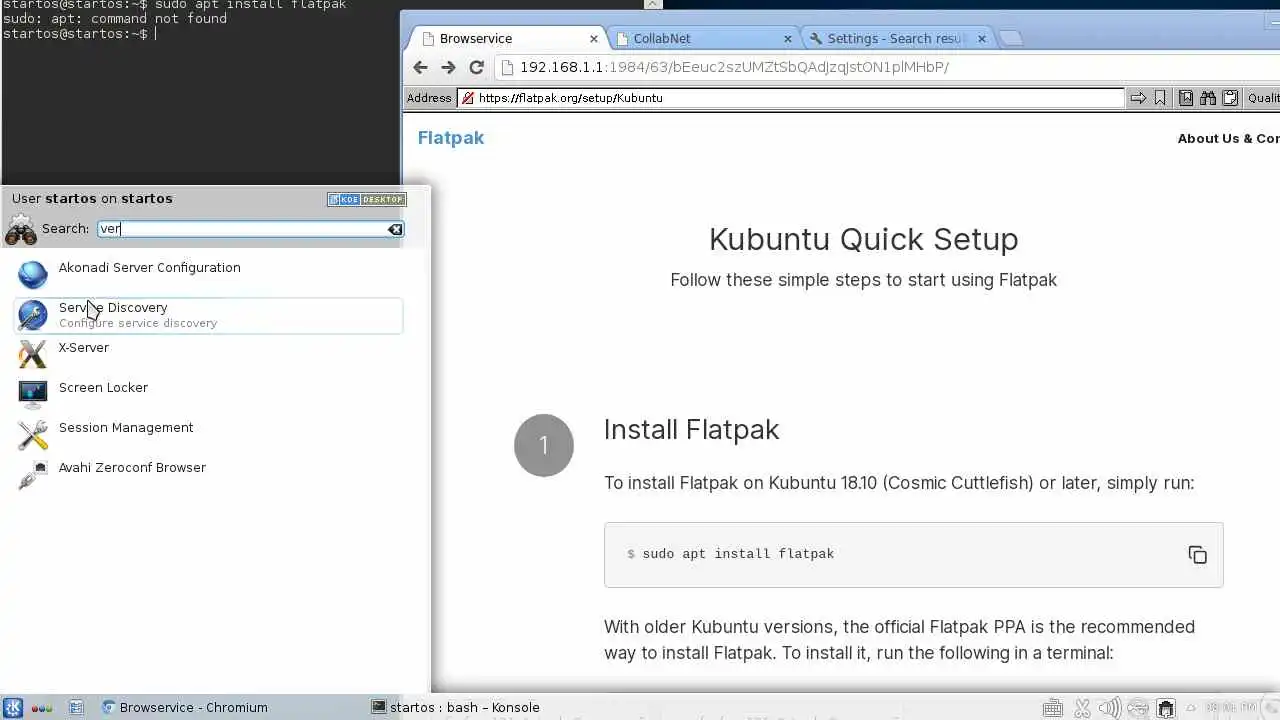Select Avahi Zeroconf Browser entry
This screenshot has width=1280, height=720.
click(208, 475)
